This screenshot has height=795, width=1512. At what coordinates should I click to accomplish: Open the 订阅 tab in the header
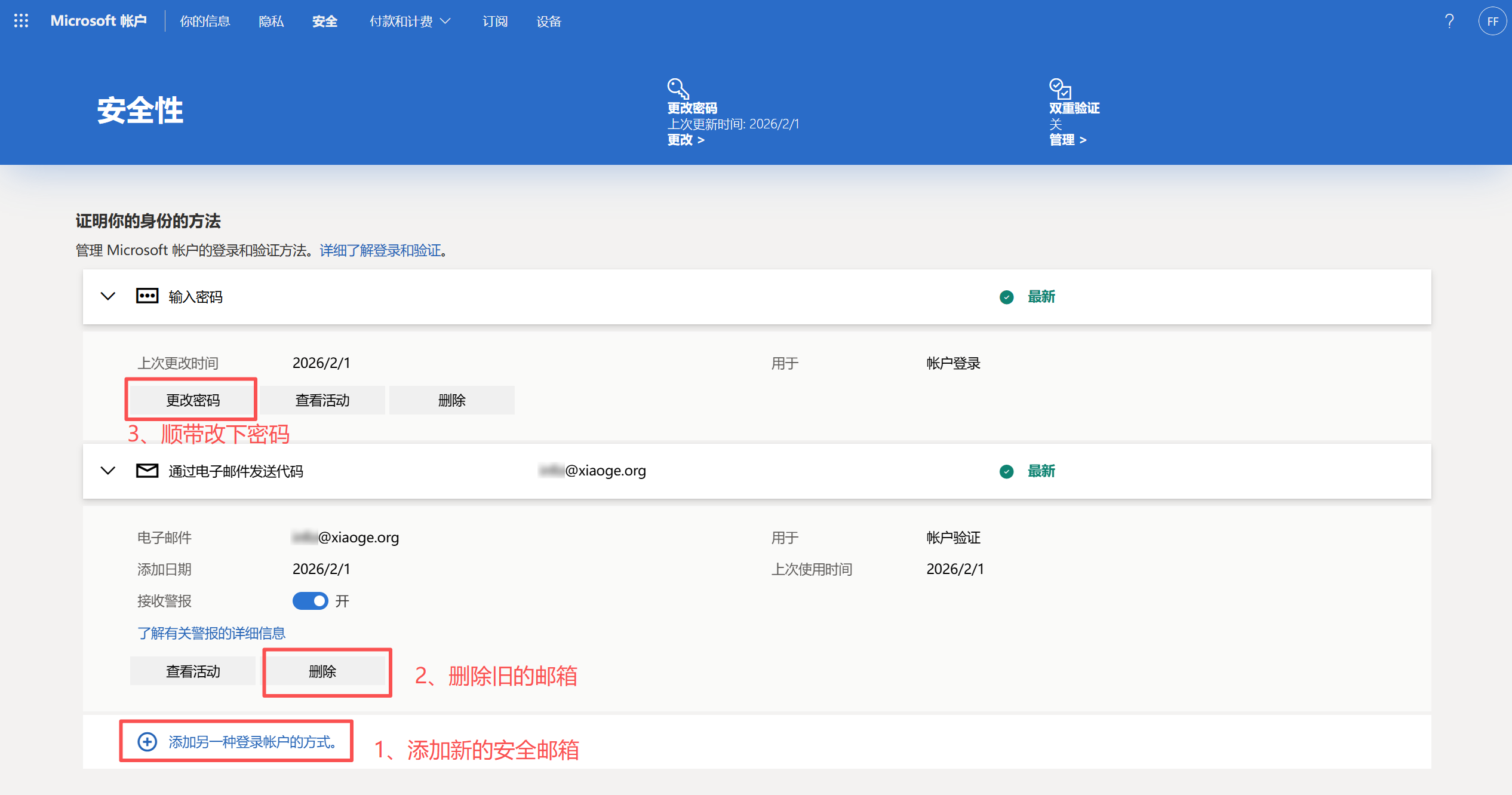(x=495, y=22)
